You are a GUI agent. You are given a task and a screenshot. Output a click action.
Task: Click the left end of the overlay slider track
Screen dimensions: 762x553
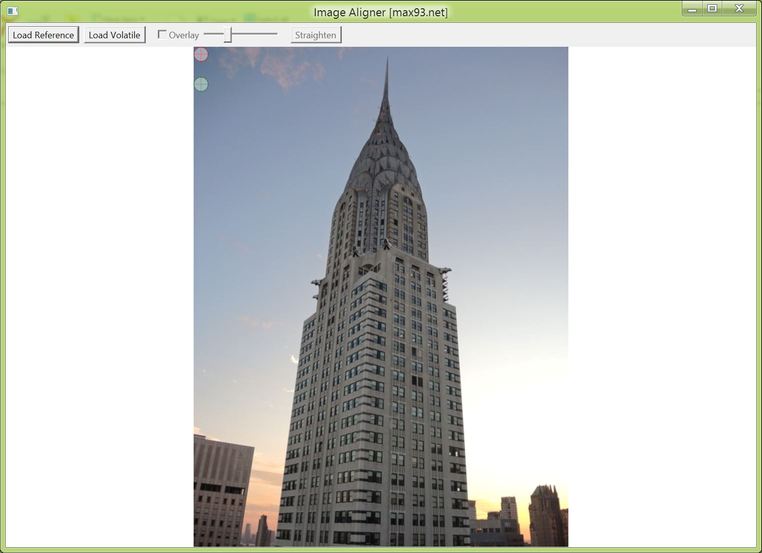pos(207,35)
